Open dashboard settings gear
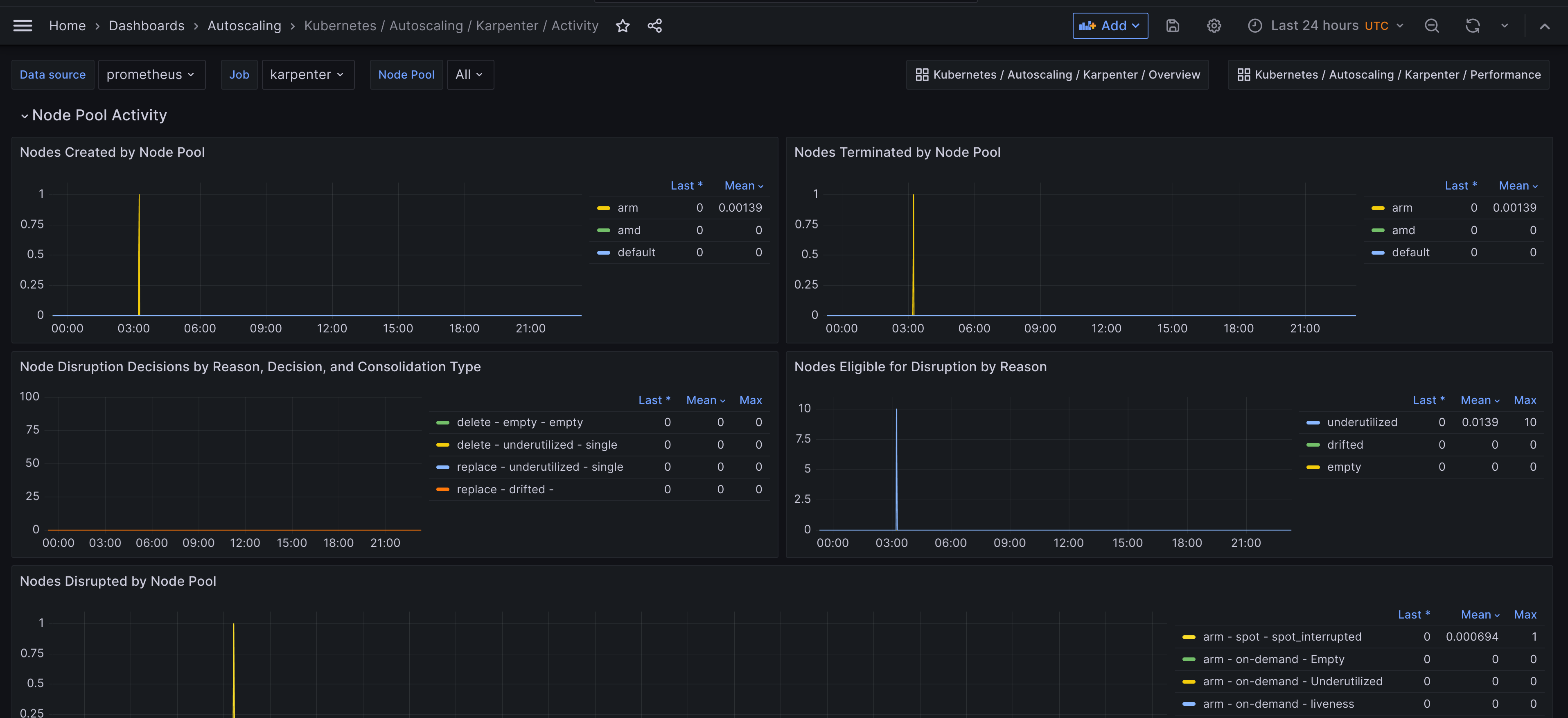Screen dimensions: 1568x718 1214,25
